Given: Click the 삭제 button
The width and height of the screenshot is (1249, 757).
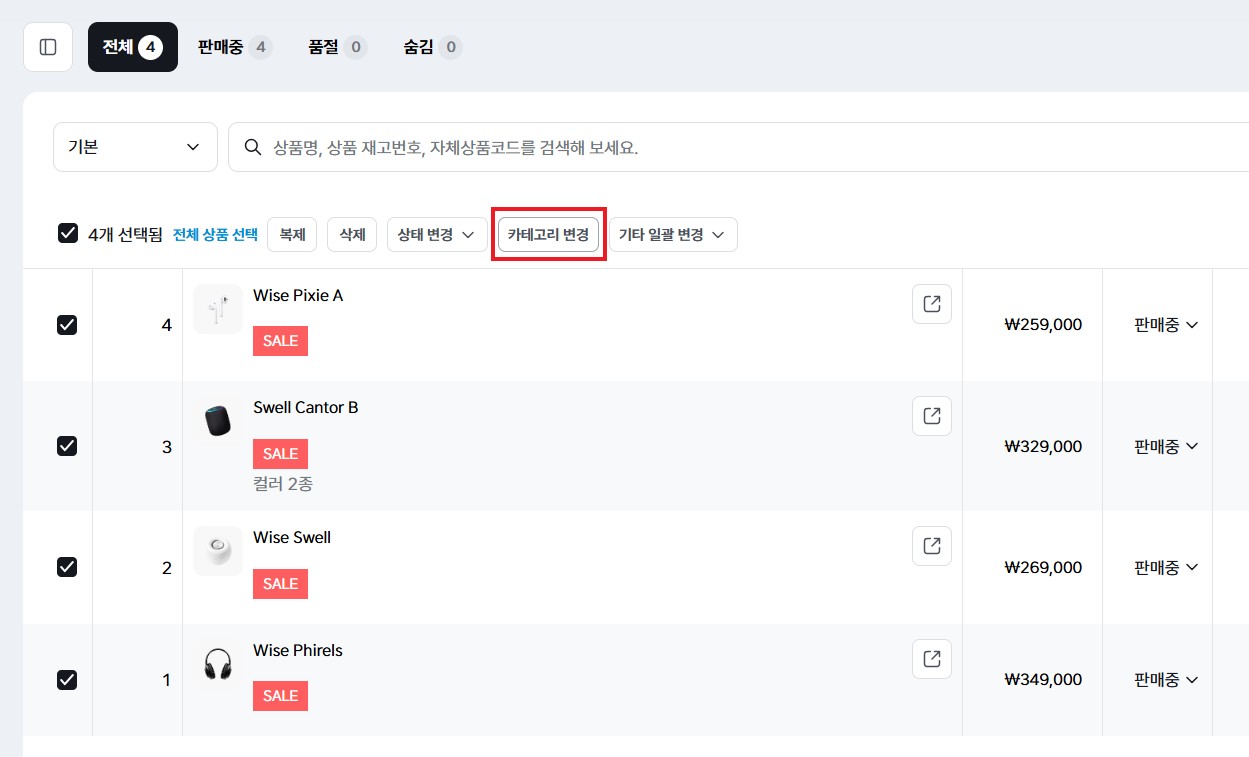Looking at the screenshot, I should point(352,234).
